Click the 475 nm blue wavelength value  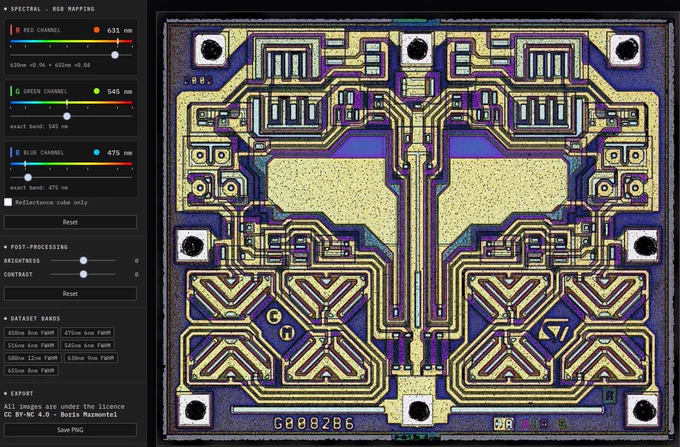(120, 153)
